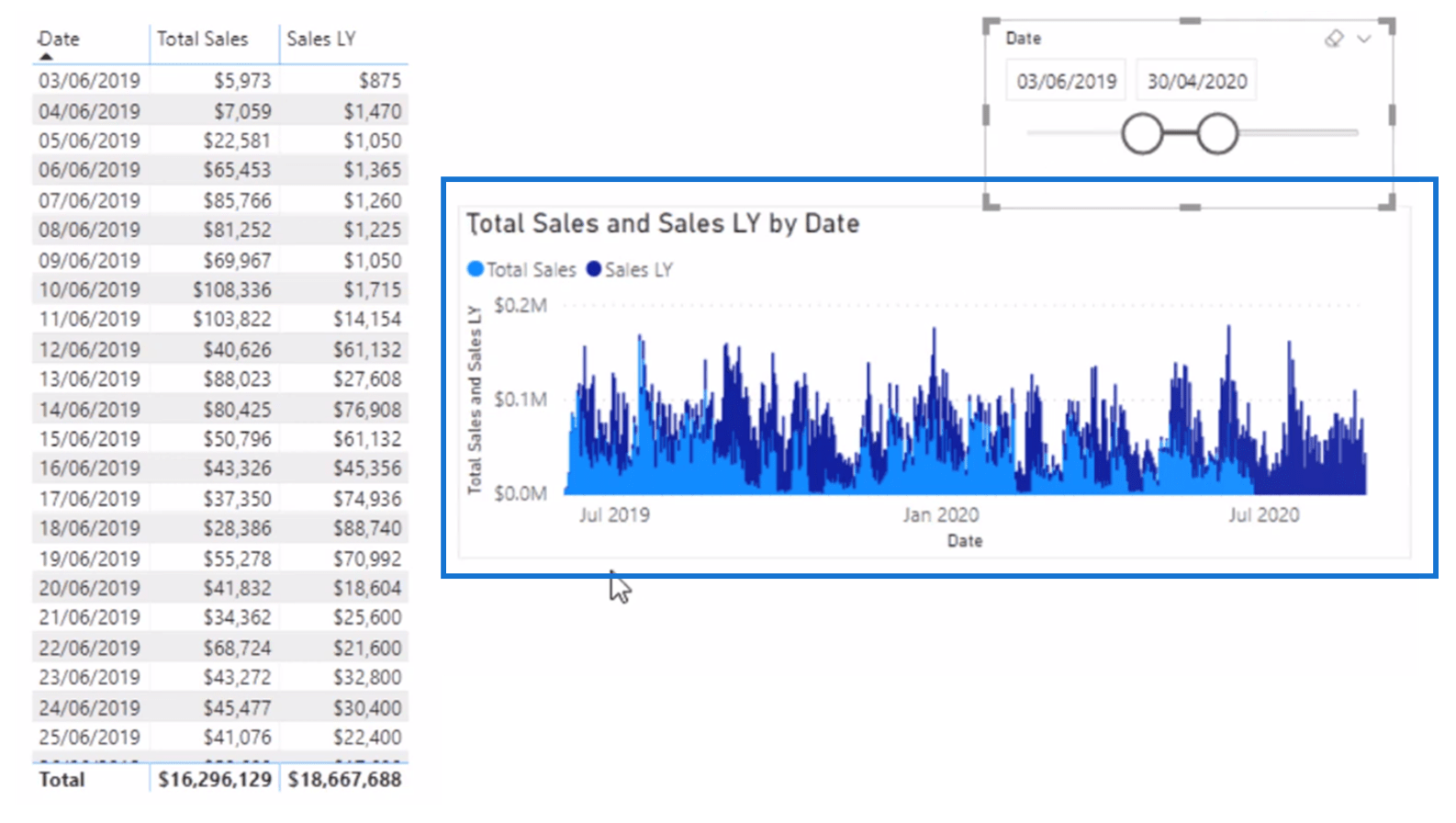The height and width of the screenshot is (823, 1456).
Task: Open the Date slicer type chevron dropdown
Action: (x=1365, y=39)
